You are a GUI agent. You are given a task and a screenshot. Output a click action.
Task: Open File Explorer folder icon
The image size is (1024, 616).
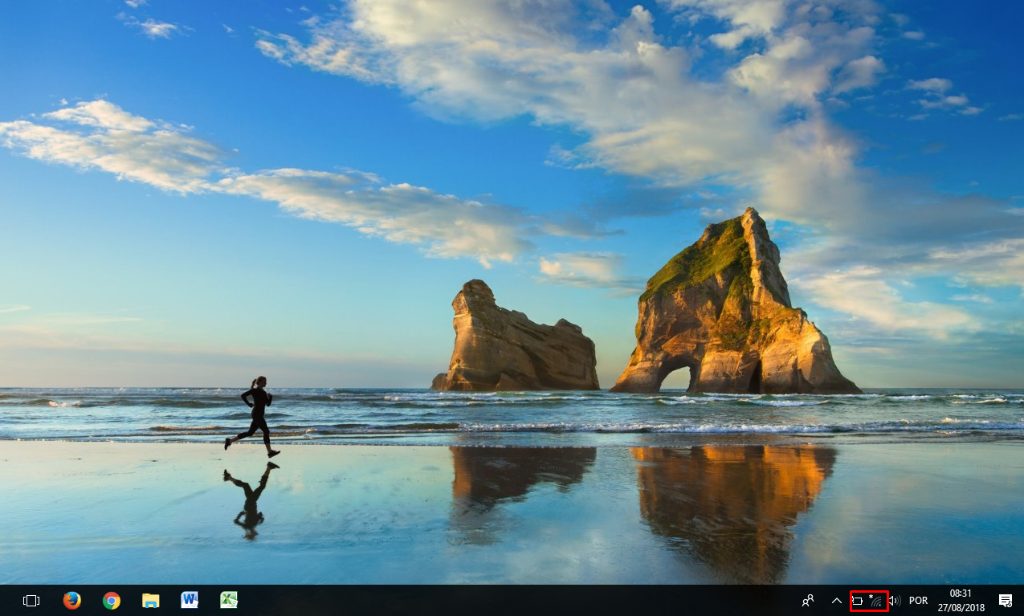pyautogui.click(x=151, y=600)
